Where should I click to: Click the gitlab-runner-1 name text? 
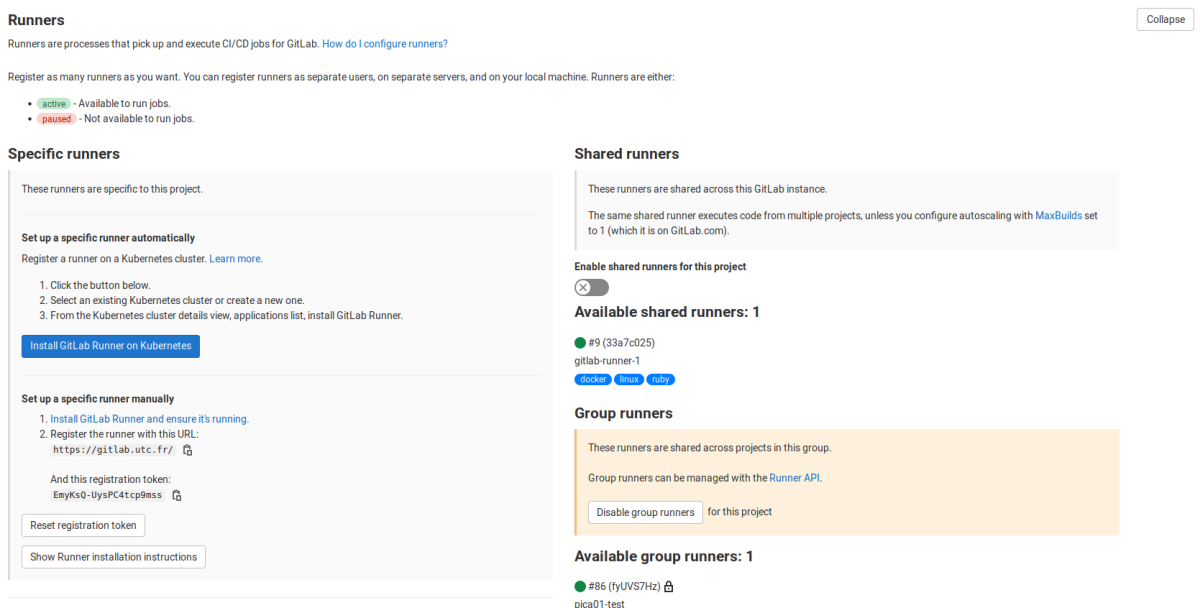point(607,361)
